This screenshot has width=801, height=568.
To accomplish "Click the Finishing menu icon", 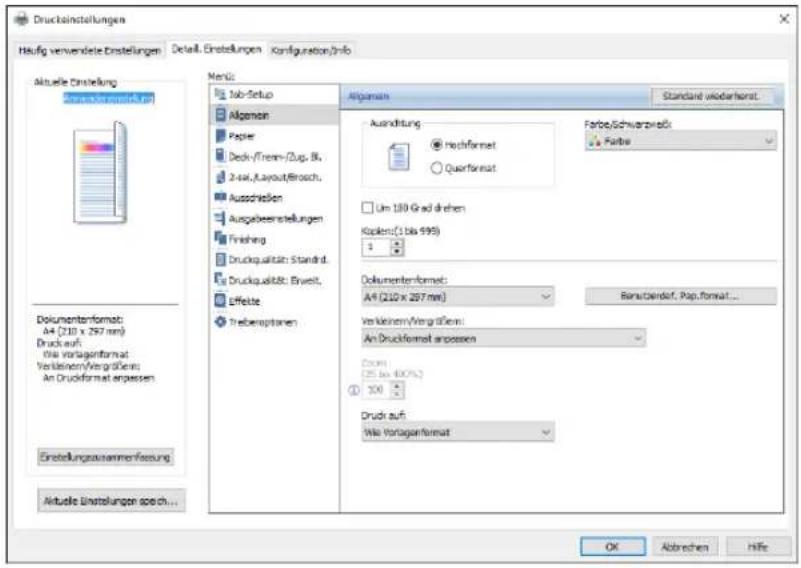I will (x=220, y=239).
